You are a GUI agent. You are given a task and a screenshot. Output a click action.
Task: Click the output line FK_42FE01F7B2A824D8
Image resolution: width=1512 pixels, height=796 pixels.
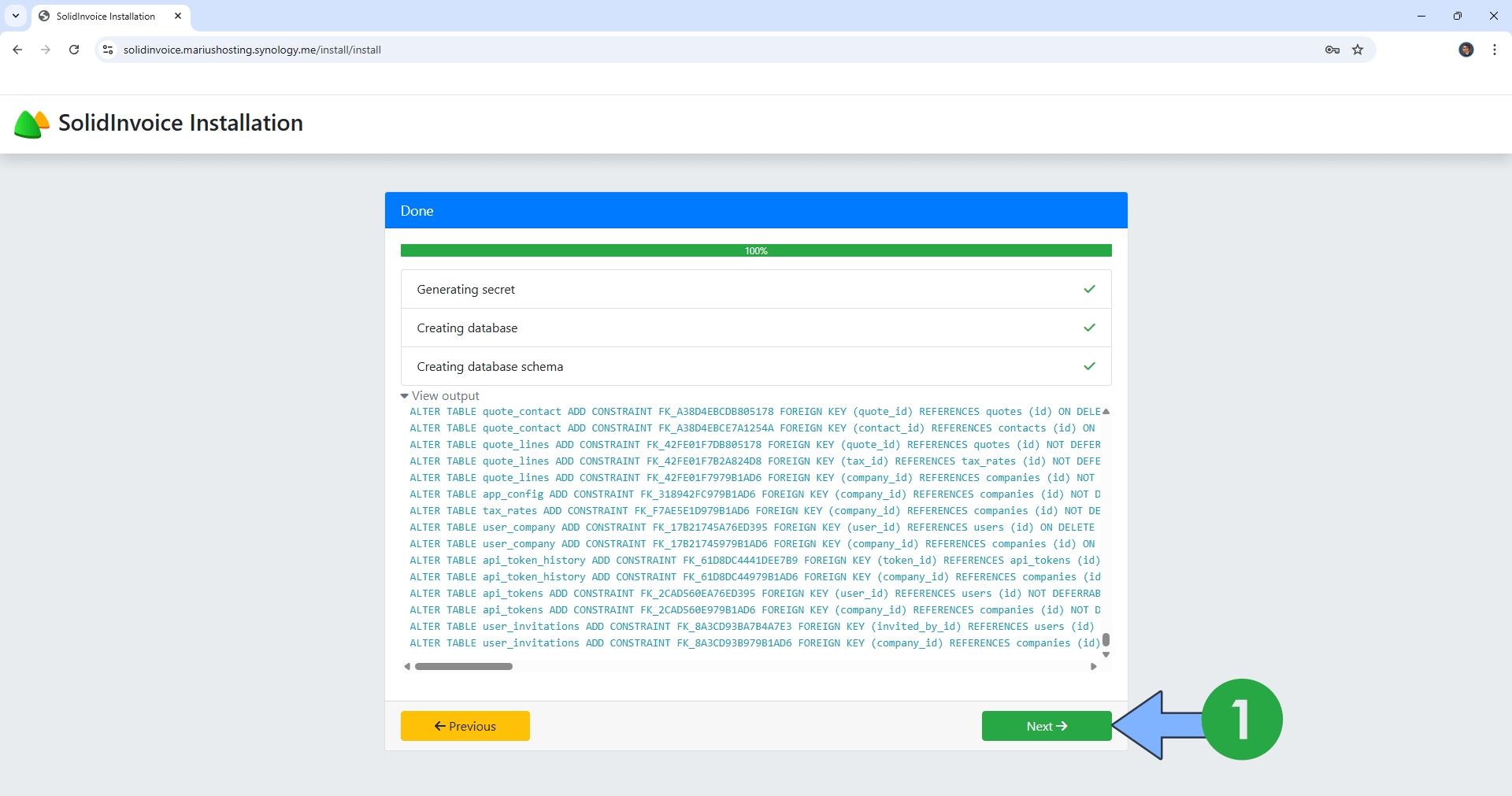[x=755, y=461]
